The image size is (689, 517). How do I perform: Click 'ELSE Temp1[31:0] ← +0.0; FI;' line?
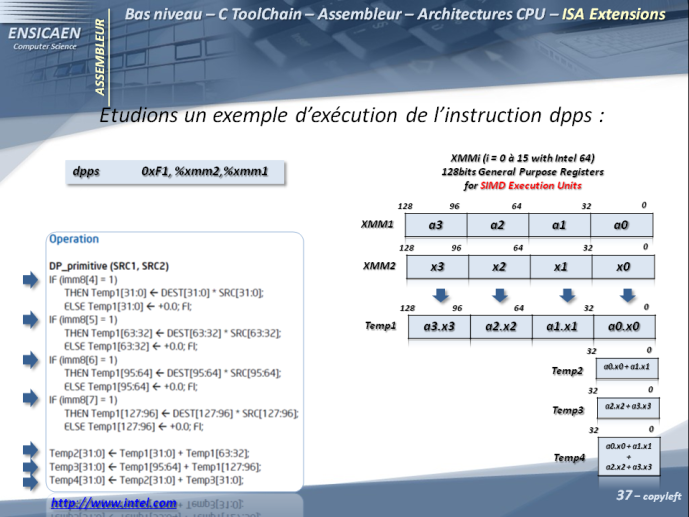coord(128,306)
